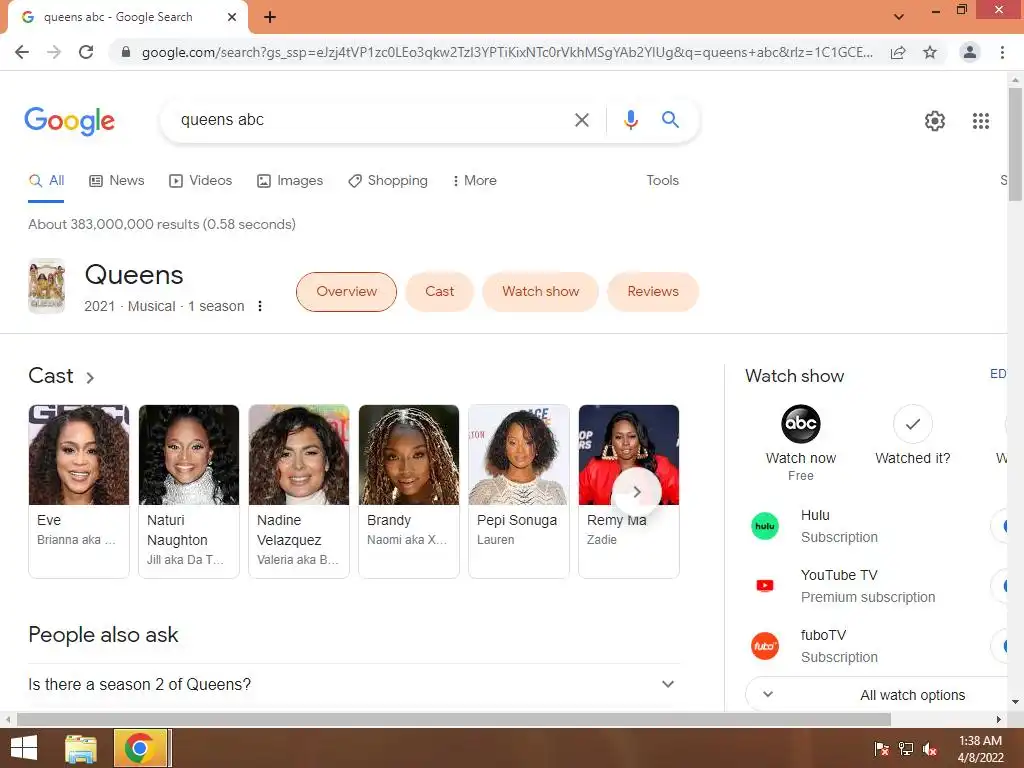
Task: Click the Queens show poster thumbnail
Action: click(x=46, y=286)
